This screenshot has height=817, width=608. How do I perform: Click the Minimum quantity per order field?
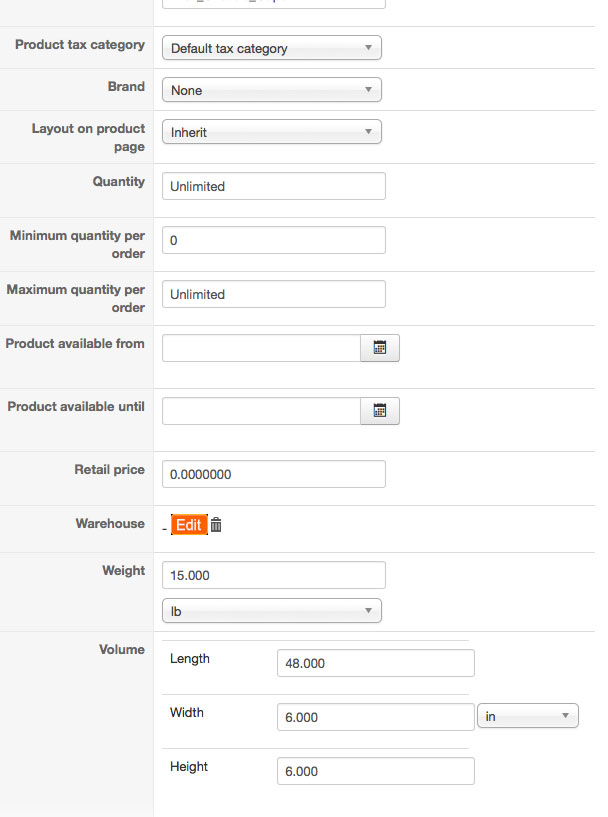coord(273,240)
